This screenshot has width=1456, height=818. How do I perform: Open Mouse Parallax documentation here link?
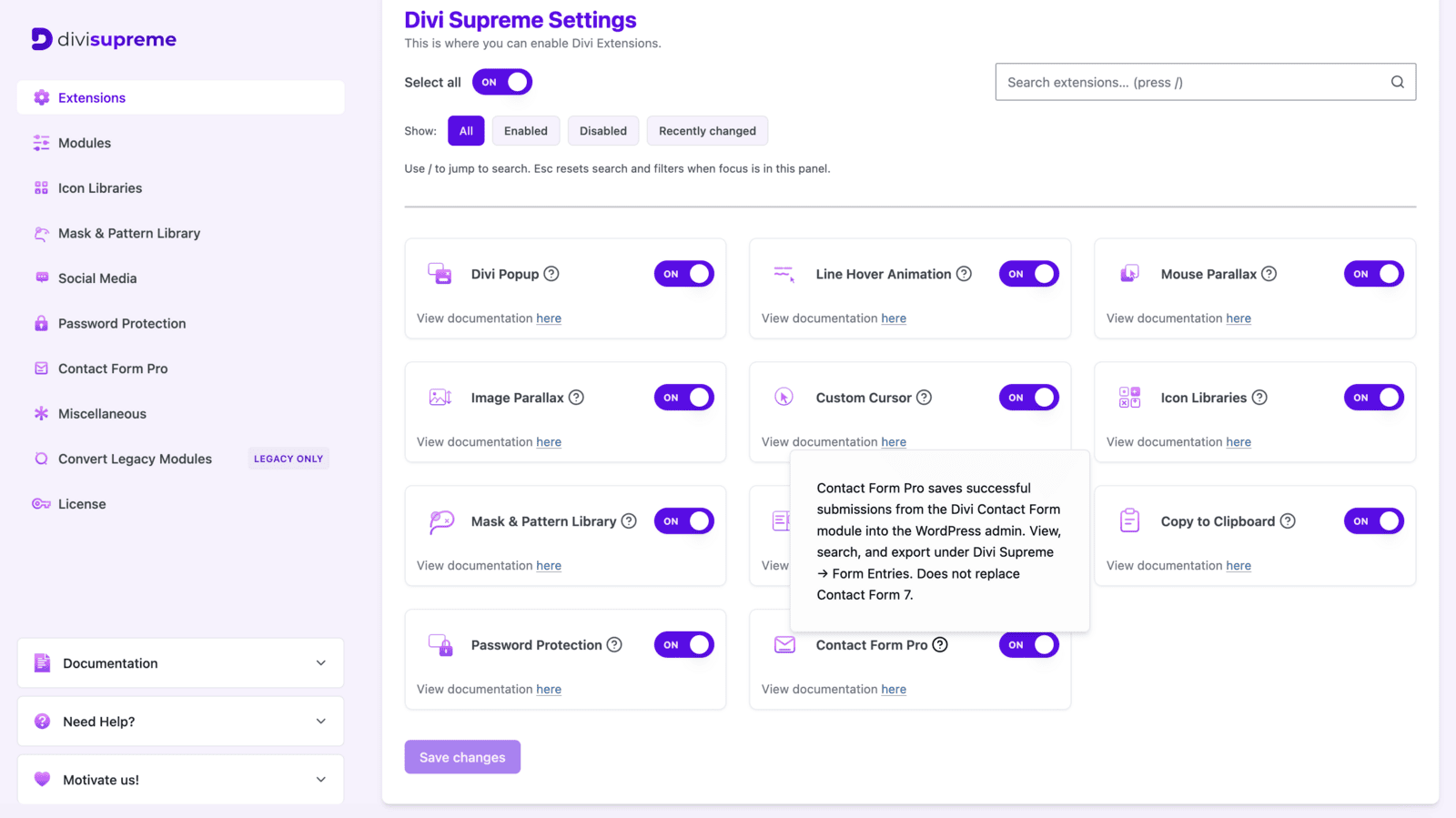1239,318
